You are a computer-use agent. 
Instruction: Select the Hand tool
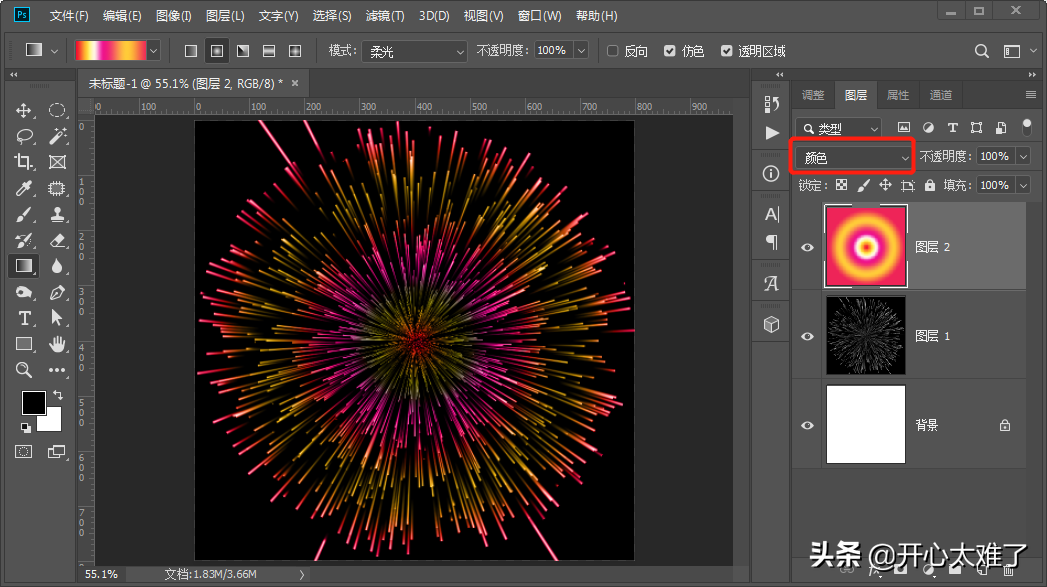click(x=57, y=344)
